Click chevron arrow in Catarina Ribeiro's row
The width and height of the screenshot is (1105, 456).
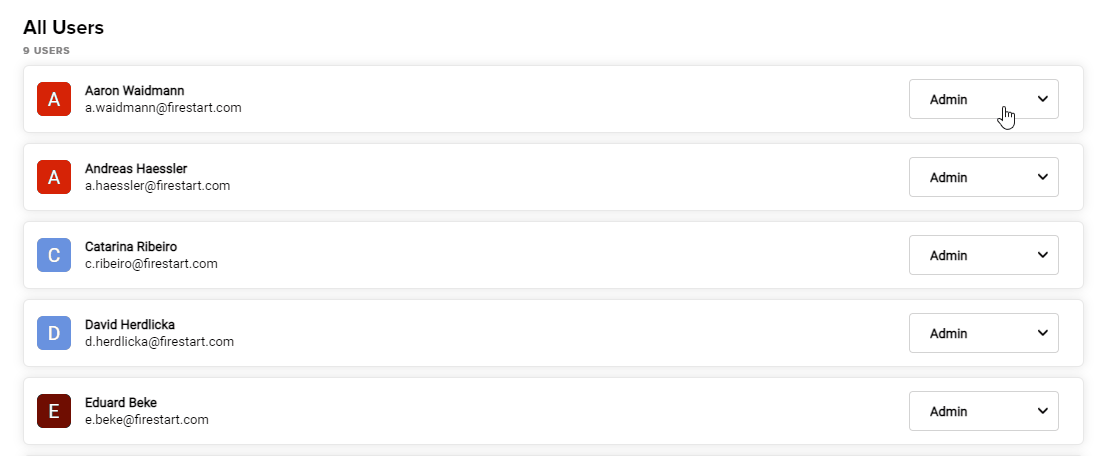point(1043,255)
